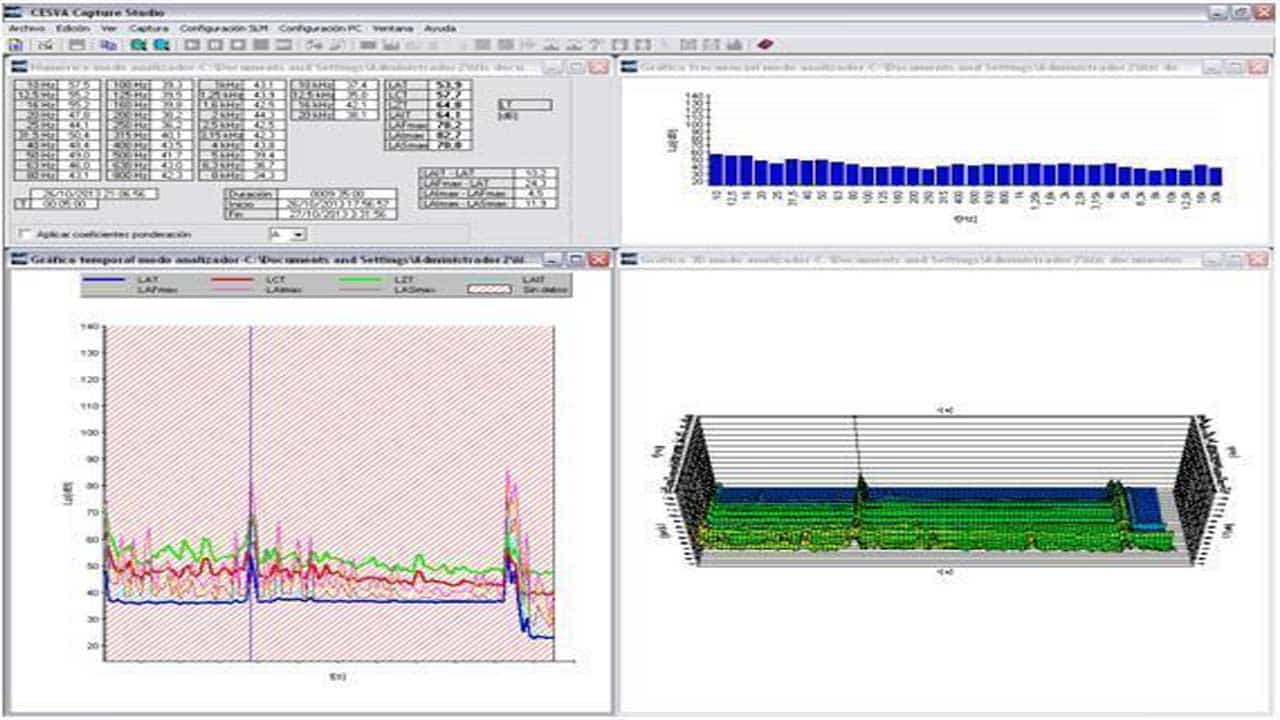This screenshot has width=1280, height=720.
Task: Expand the weighting 'A' dropdown
Action: tap(297, 234)
